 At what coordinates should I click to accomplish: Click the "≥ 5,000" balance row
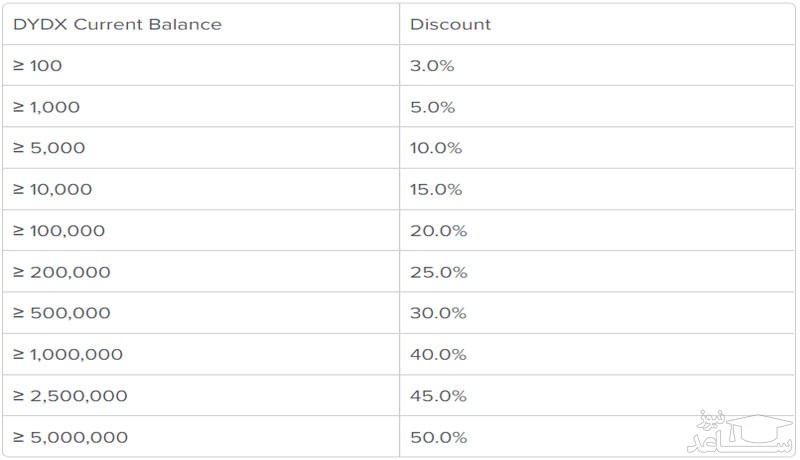(x=49, y=148)
